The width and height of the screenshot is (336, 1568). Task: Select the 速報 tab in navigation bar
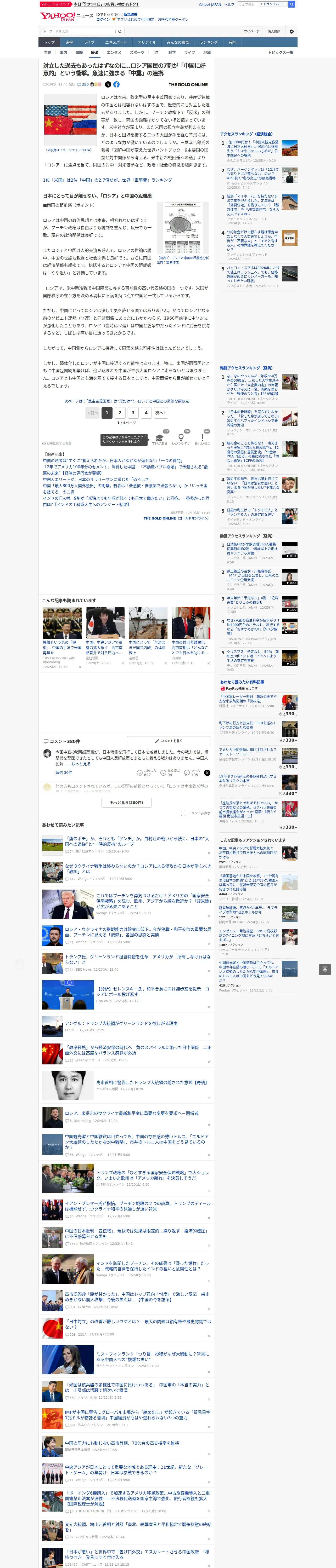tap(69, 43)
